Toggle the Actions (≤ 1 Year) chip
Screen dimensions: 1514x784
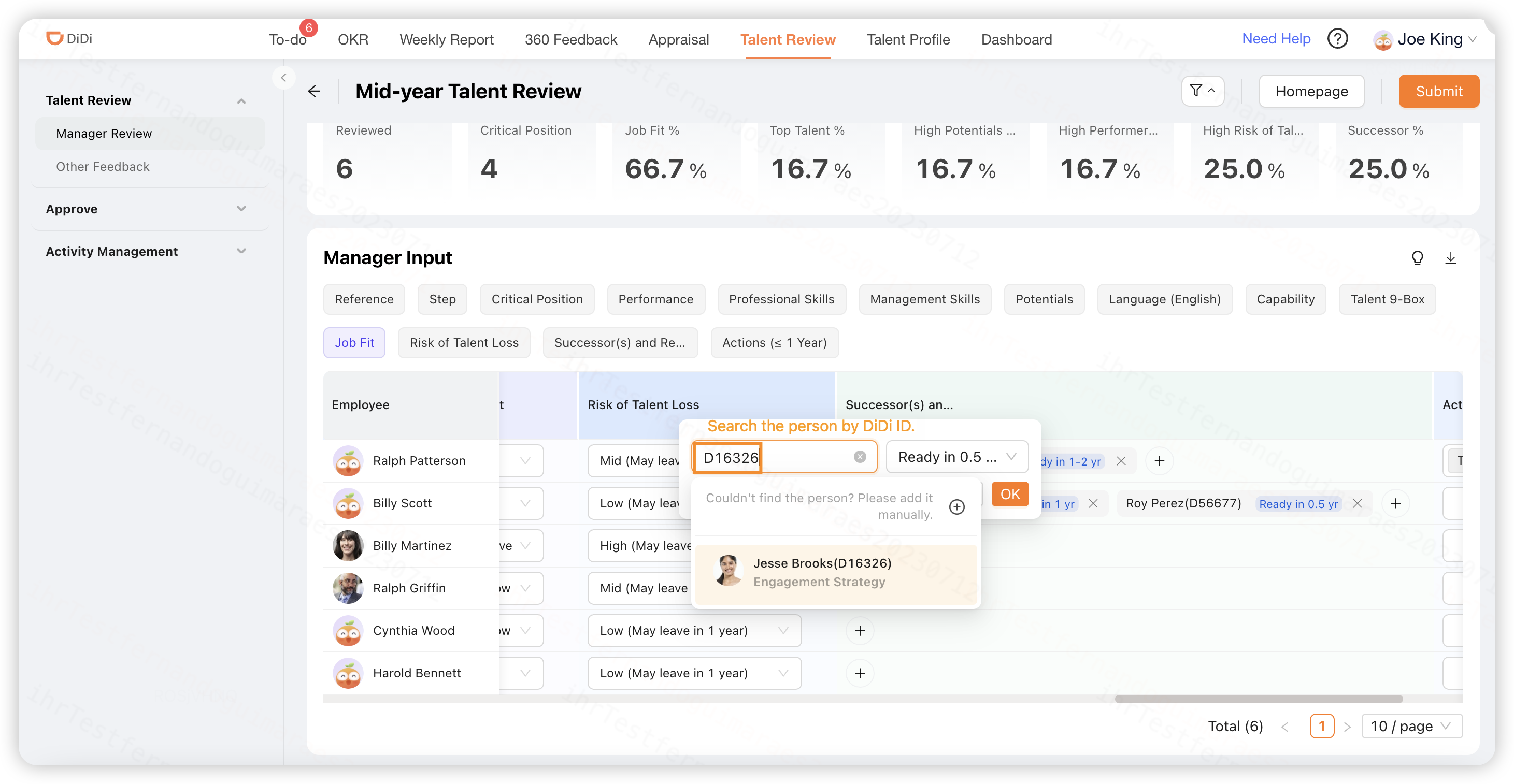(x=774, y=342)
